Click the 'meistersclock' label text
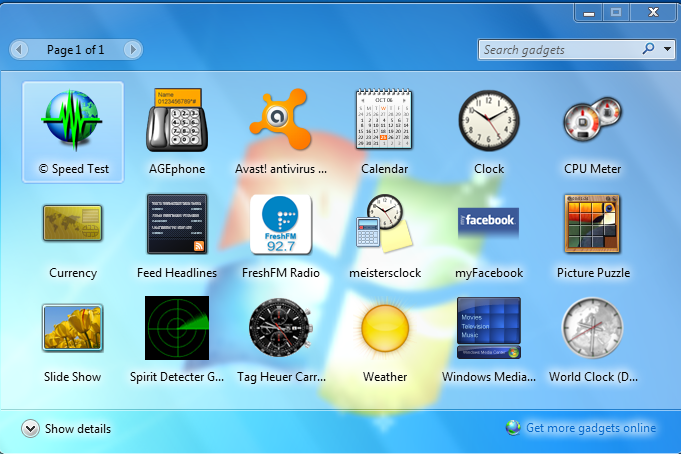681x454 pixels. point(385,273)
